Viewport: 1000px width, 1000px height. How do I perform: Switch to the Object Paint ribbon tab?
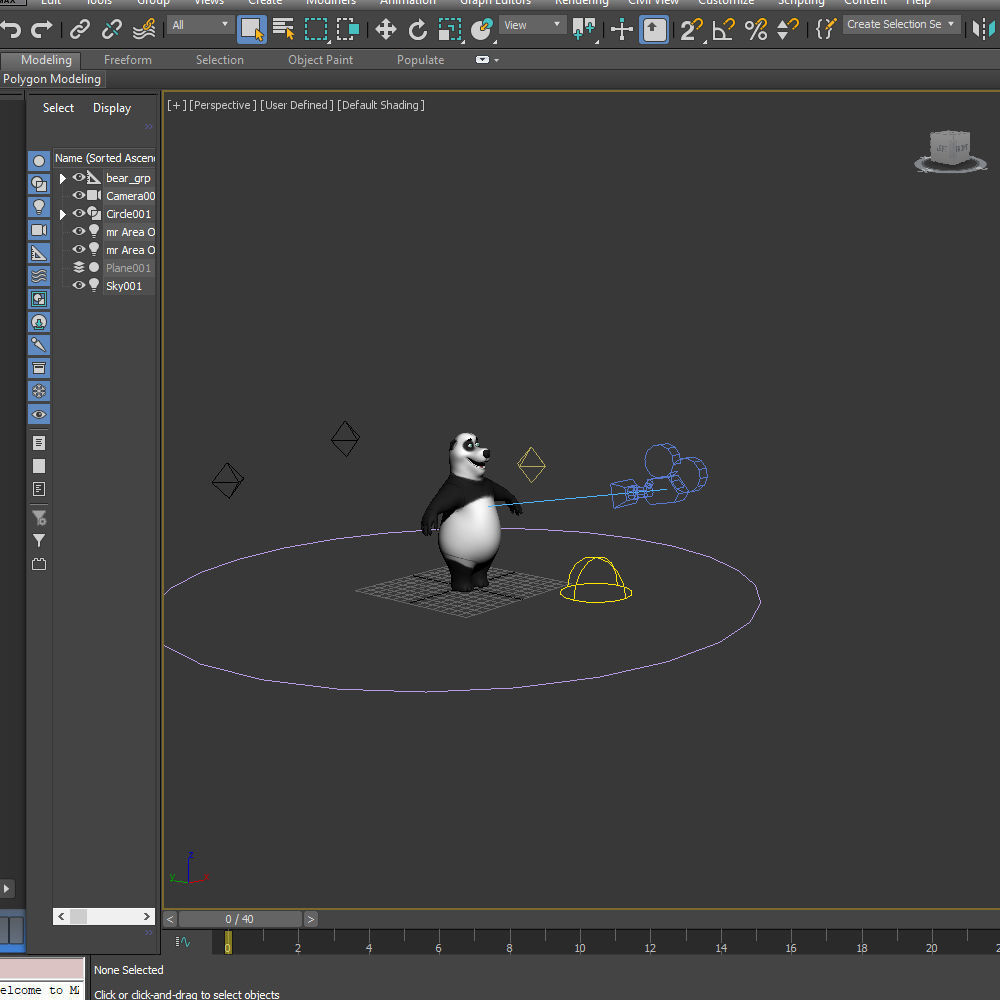pyautogui.click(x=320, y=60)
